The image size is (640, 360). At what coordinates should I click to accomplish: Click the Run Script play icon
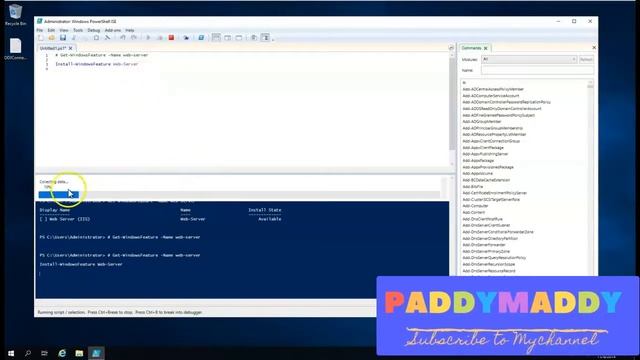[149, 38]
